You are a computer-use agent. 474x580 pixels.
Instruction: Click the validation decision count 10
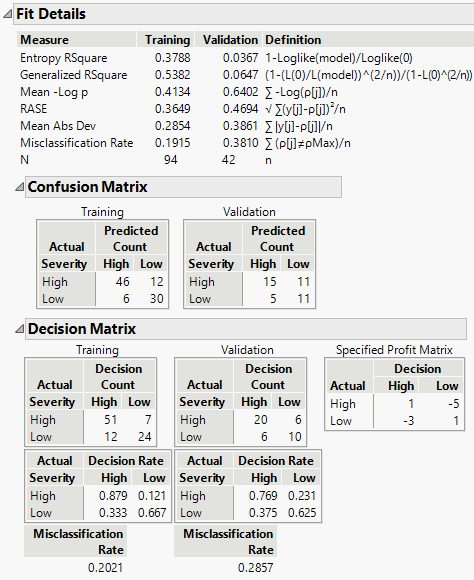[295, 437]
